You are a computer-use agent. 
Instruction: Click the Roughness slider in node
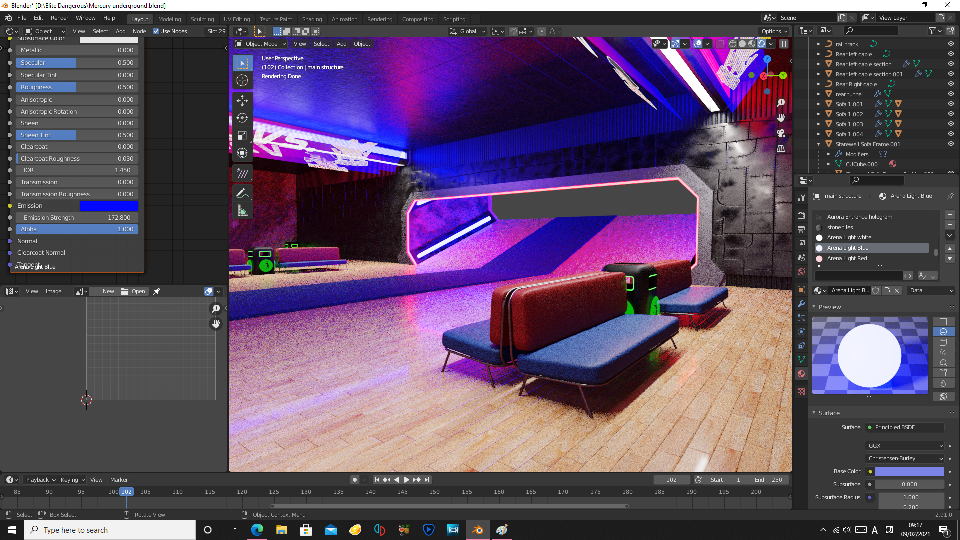coord(77,87)
